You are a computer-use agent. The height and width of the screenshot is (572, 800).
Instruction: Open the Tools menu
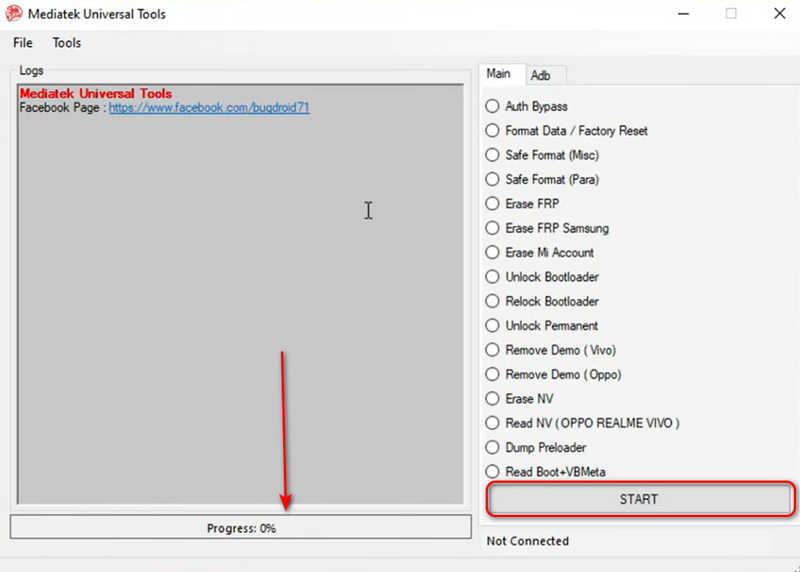pos(67,43)
